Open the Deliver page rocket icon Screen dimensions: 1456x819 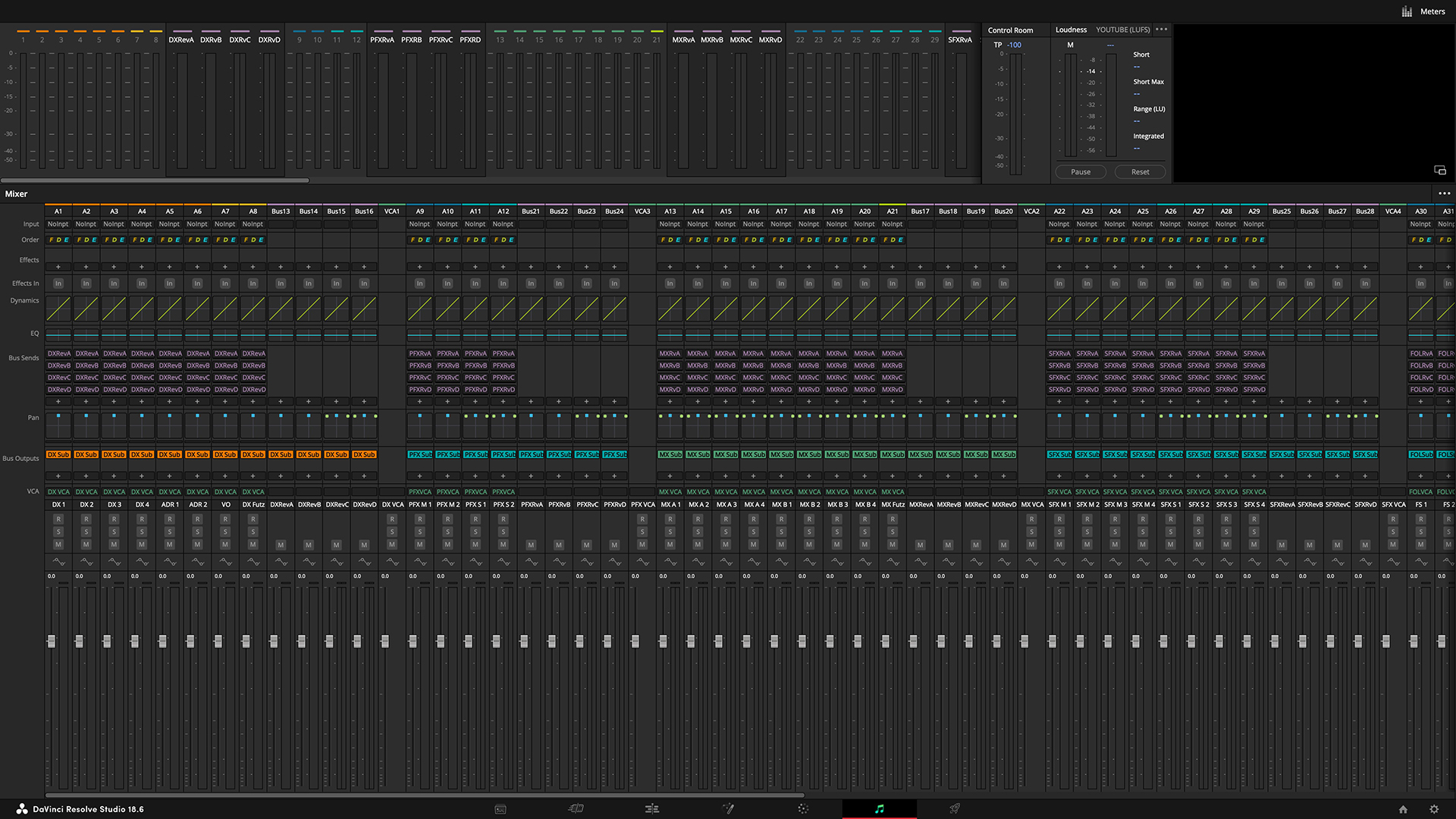click(955, 809)
